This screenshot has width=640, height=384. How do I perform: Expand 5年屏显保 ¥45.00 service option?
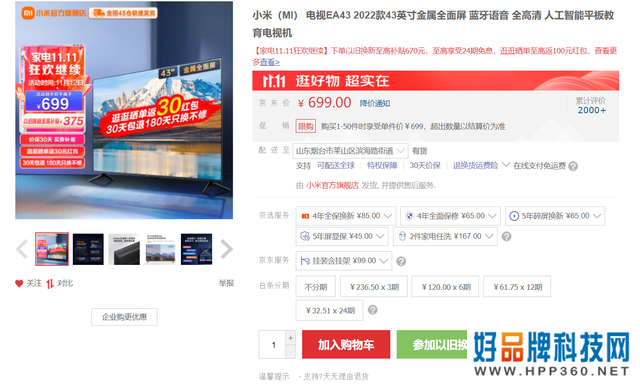(x=342, y=236)
